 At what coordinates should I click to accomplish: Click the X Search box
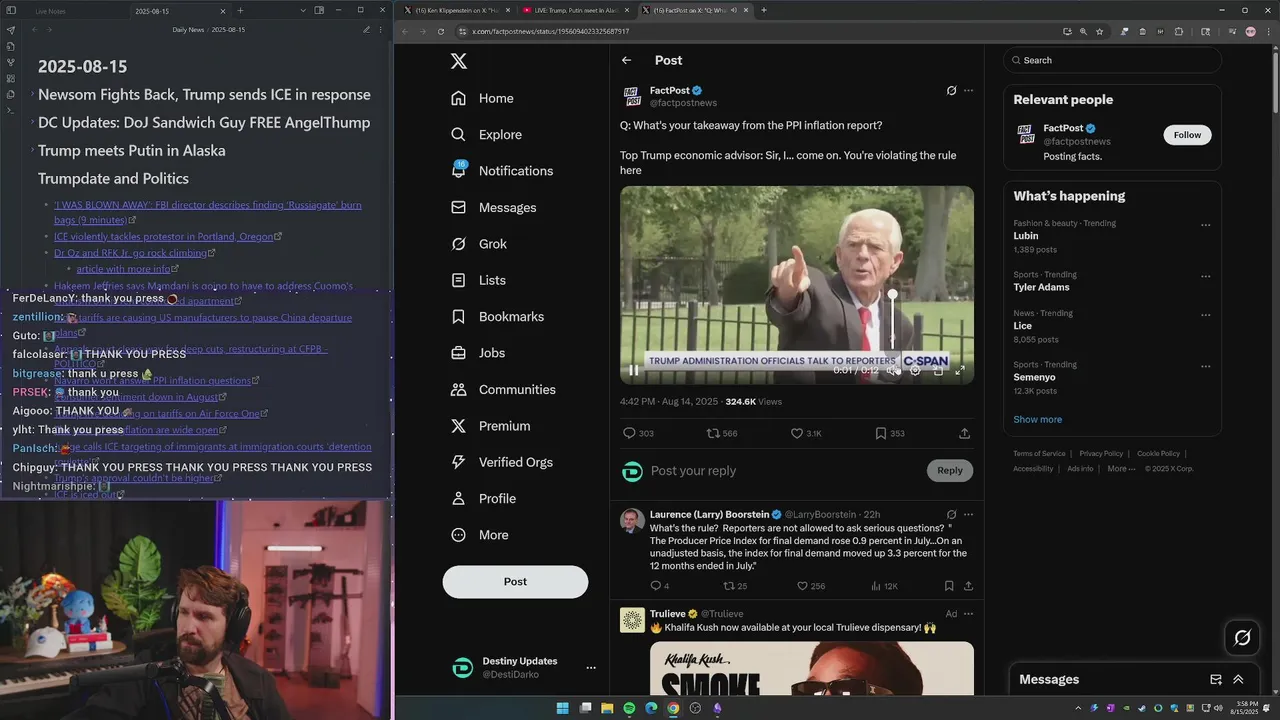coord(1112,60)
